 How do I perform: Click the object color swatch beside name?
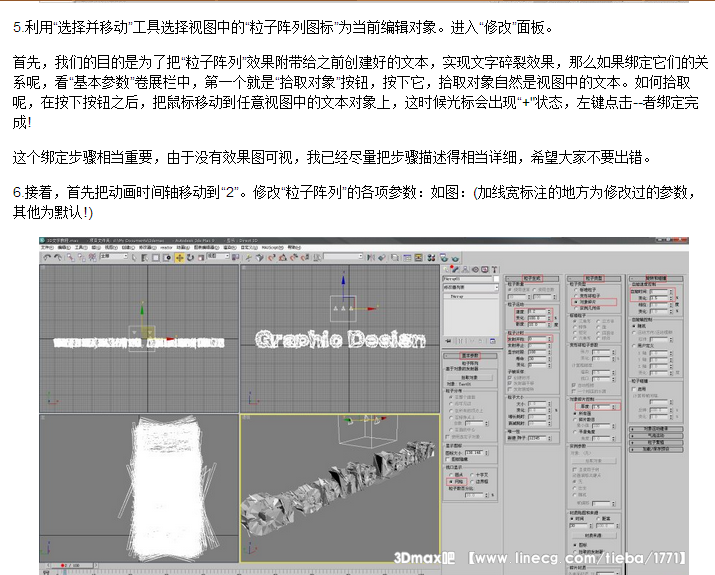tap(495, 277)
